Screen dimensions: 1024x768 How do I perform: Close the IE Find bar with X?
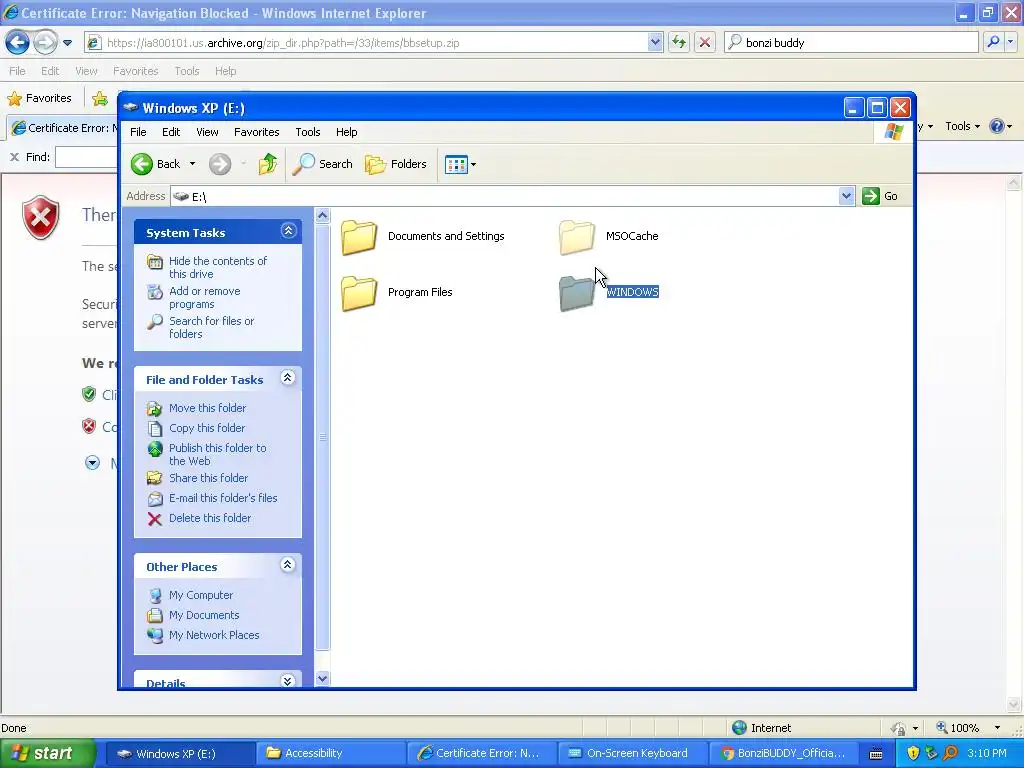point(14,157)
